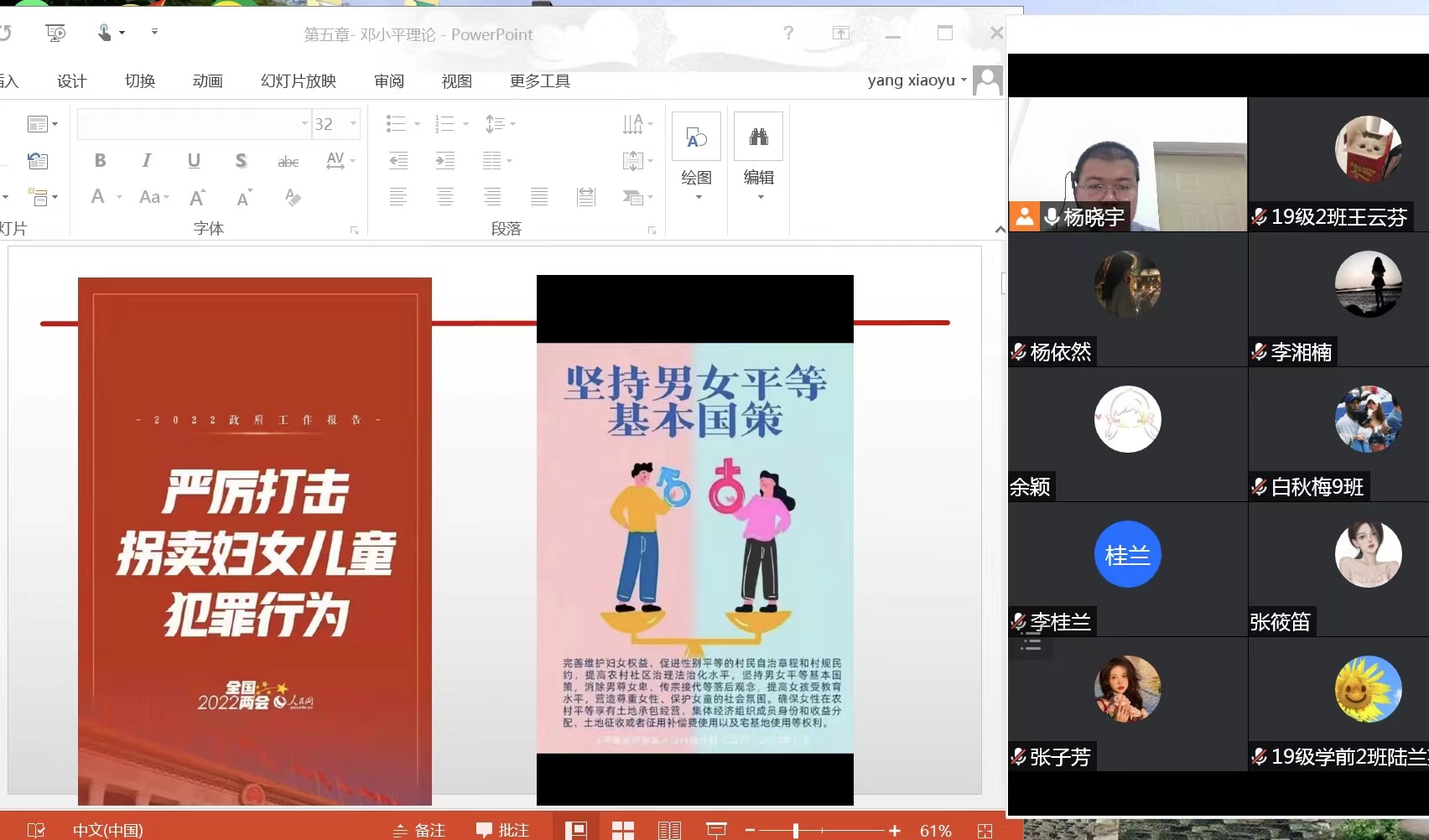This screenshot has width=1429, height=840.
Task: Click the underline formatting icon
Action: click(x=194, y=160)
